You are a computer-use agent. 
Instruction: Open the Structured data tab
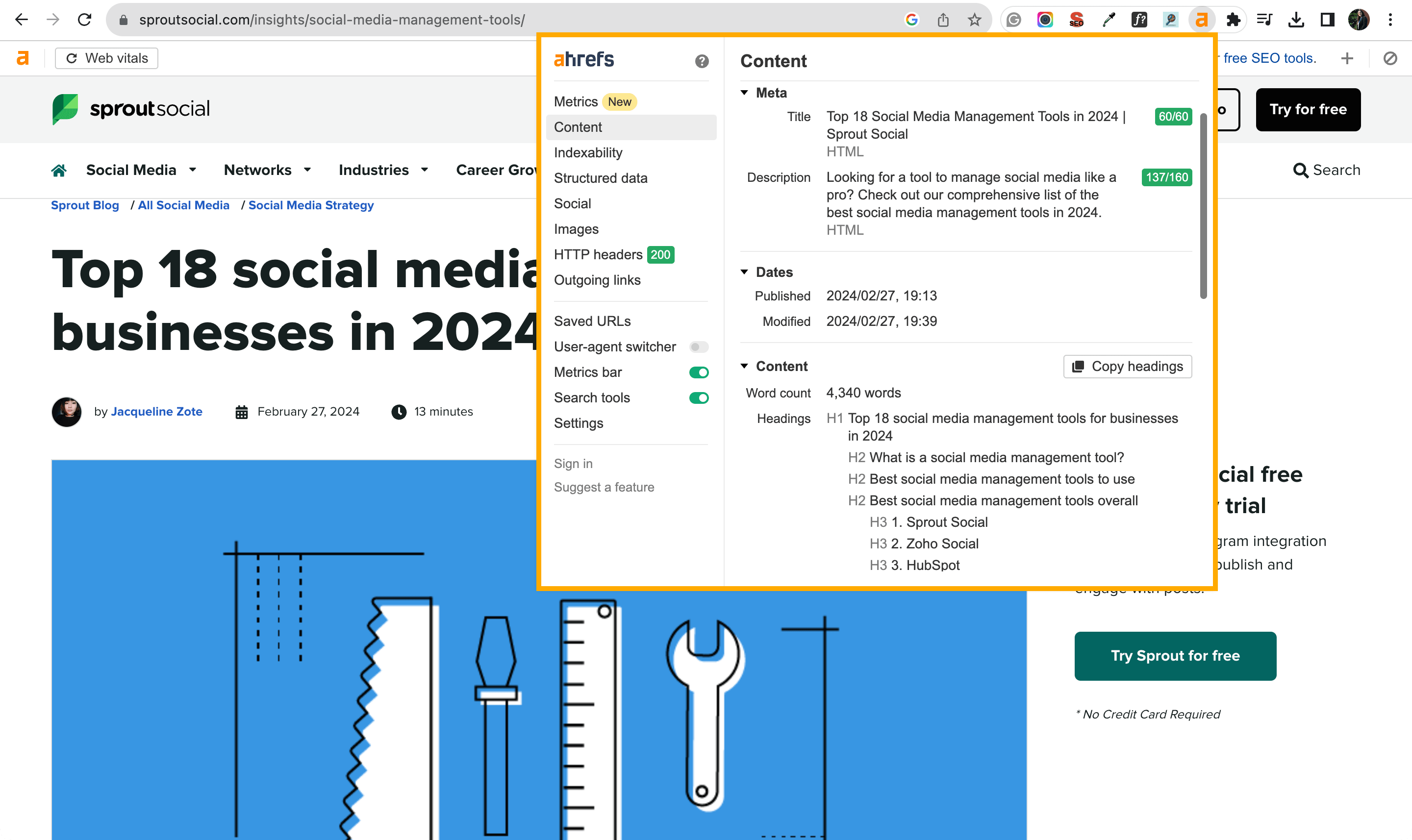[x=630, y=178]
